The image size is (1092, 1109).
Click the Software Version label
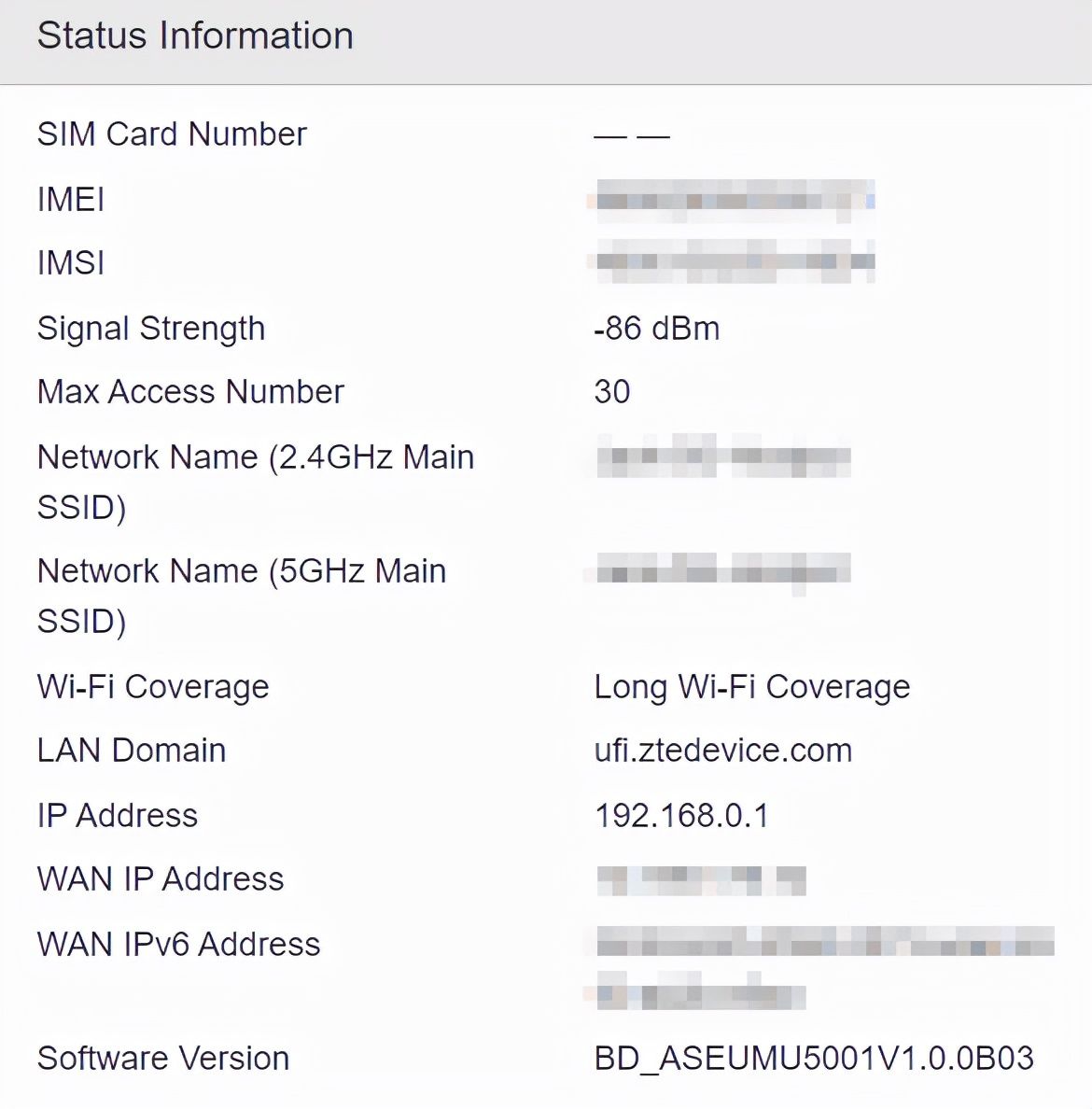pyautogui.click(x=163, y=1059)
